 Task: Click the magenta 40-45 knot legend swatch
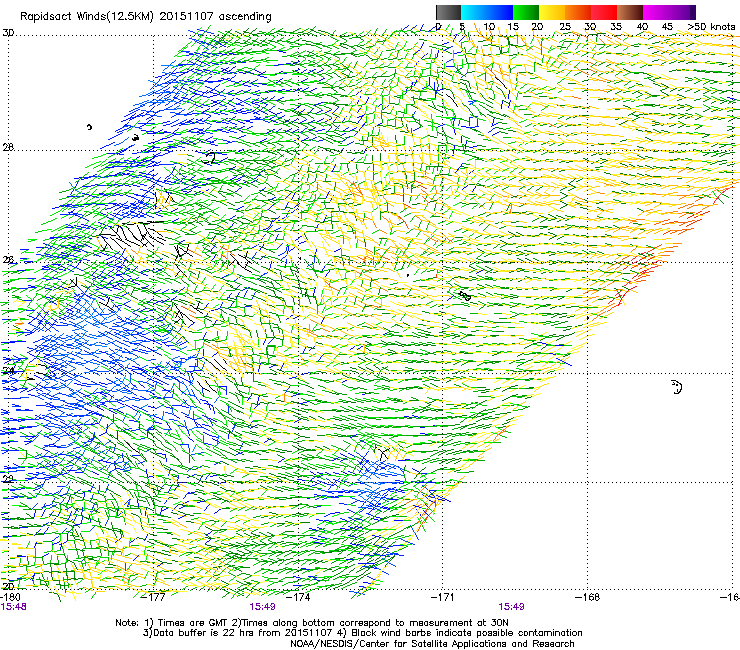[x=656, y=12]
